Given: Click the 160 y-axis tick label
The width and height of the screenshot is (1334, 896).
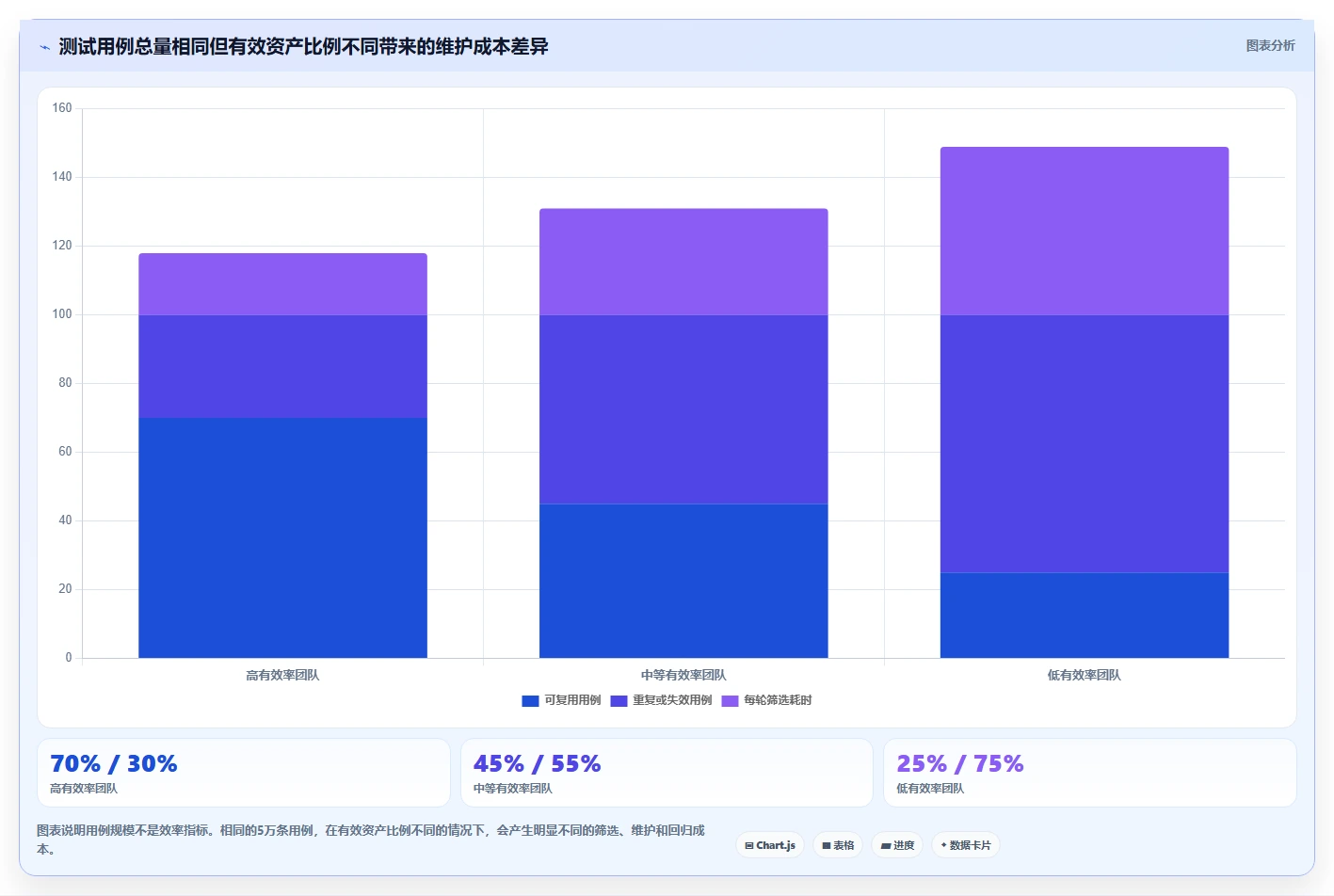Looking at the screenshot, I should pyautogui.click(x=62, y=108).
